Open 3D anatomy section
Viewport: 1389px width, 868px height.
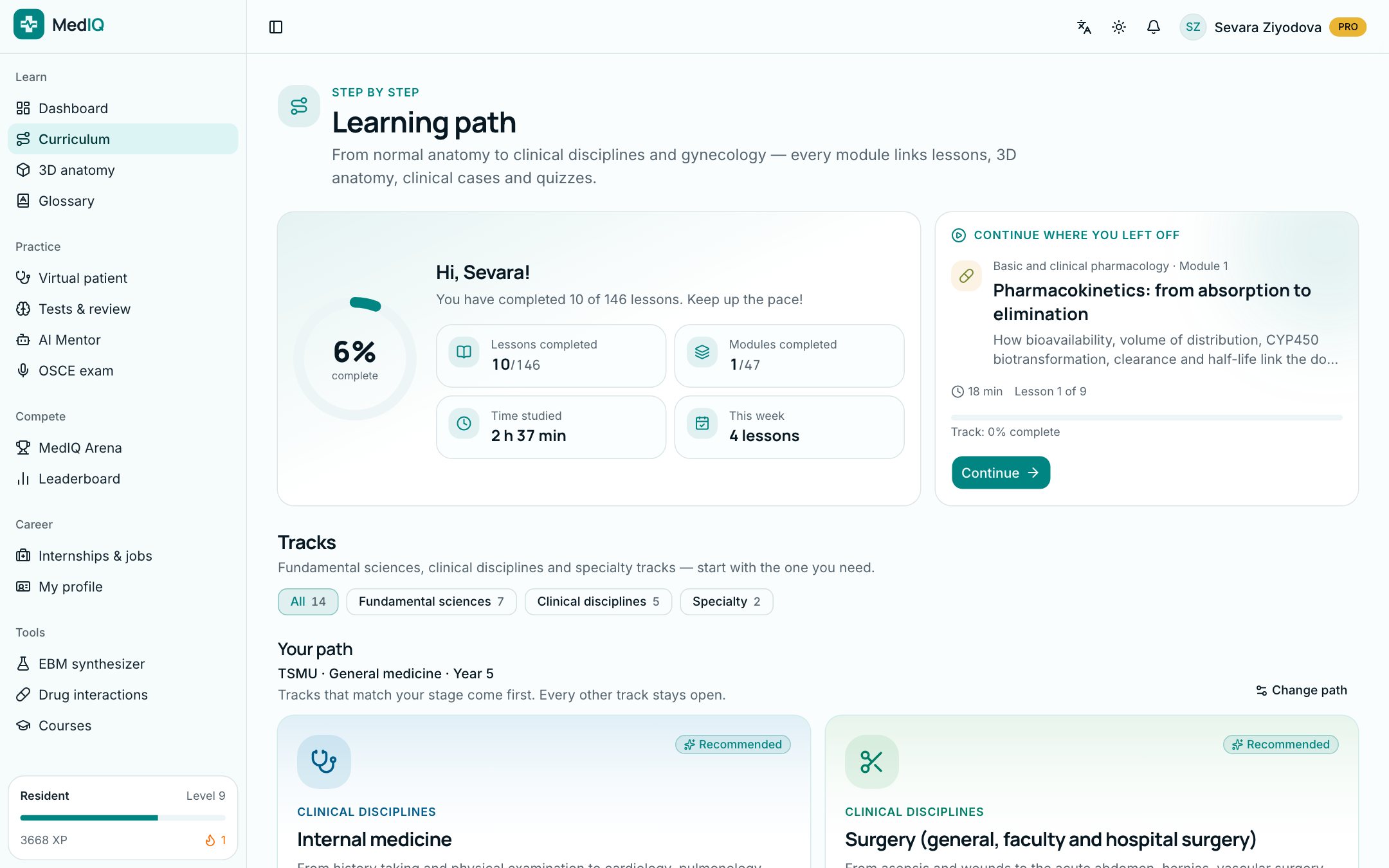[123, 170]
